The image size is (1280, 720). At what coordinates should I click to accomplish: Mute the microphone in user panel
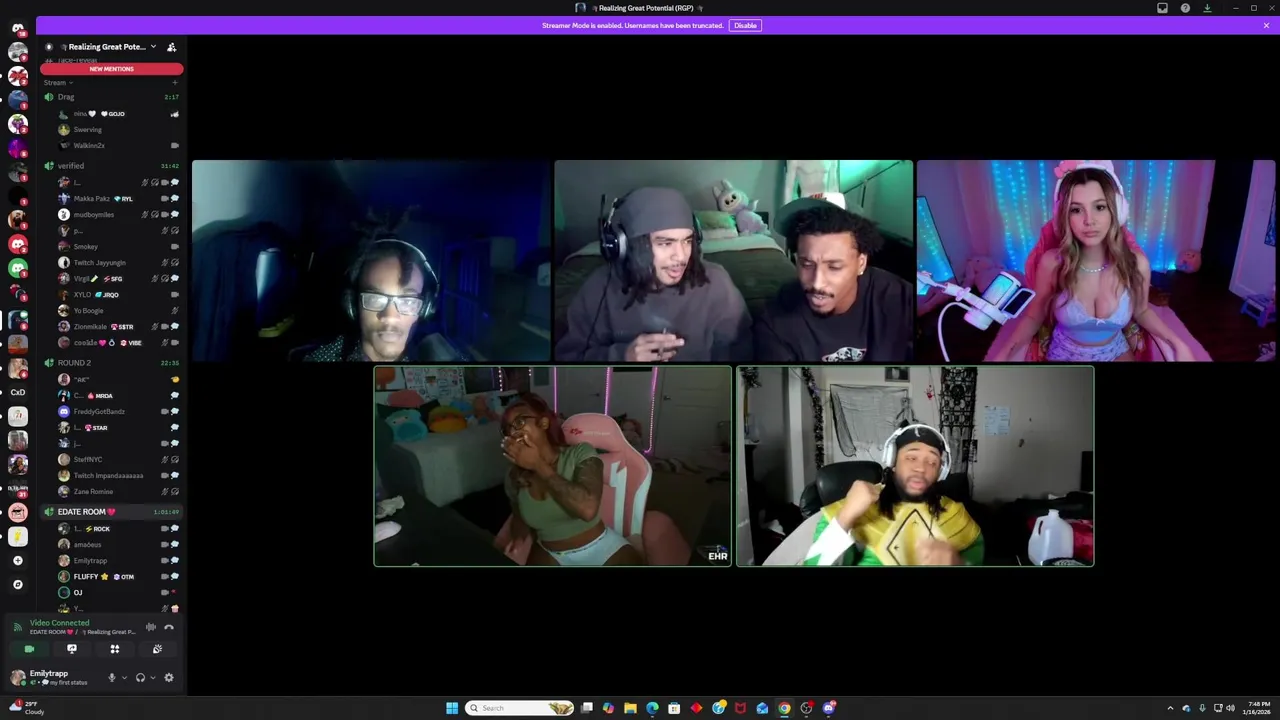click(x=112, y=678)
